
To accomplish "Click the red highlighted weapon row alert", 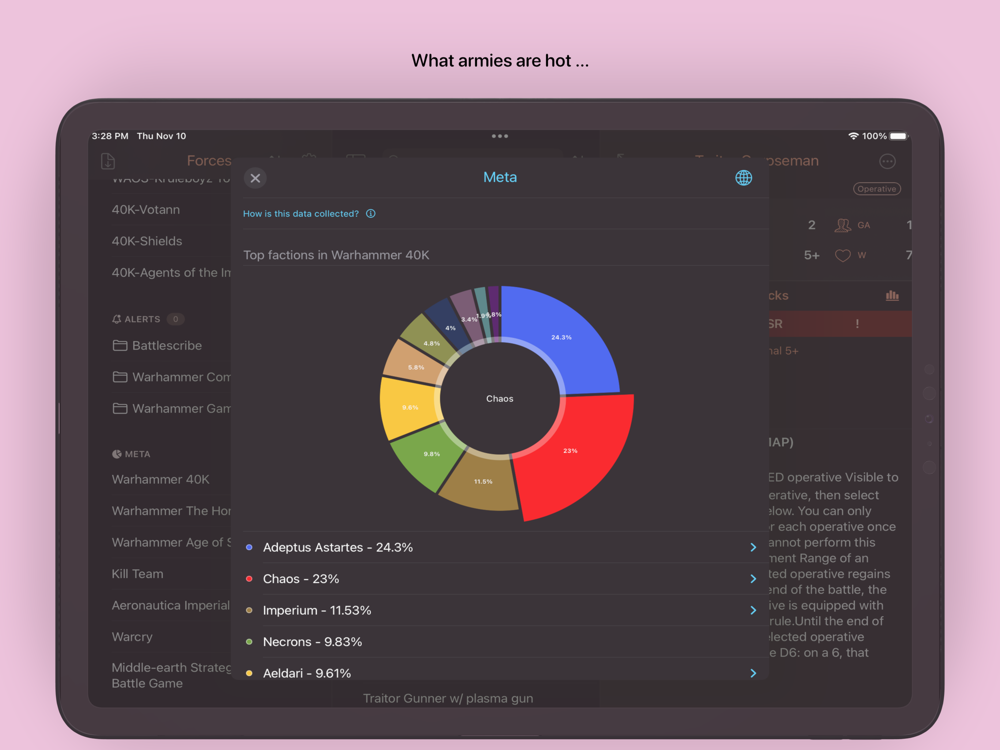I will coord(840,324).
